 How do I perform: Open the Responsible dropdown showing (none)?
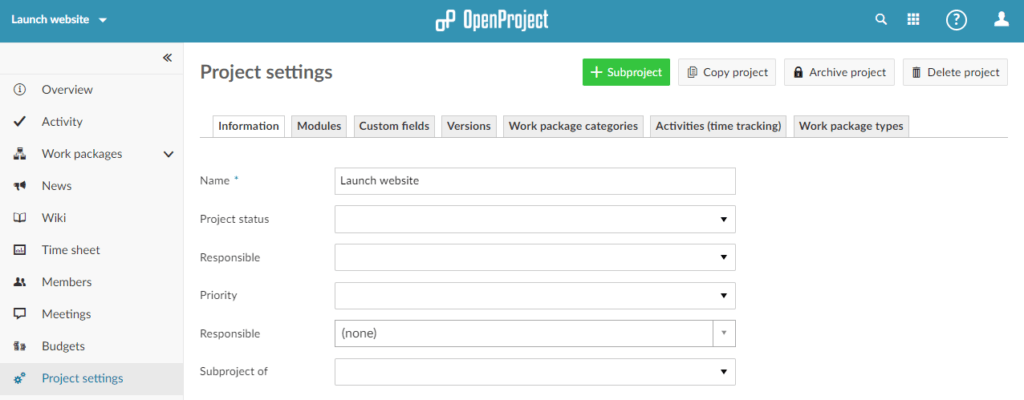tap(535, 333)
